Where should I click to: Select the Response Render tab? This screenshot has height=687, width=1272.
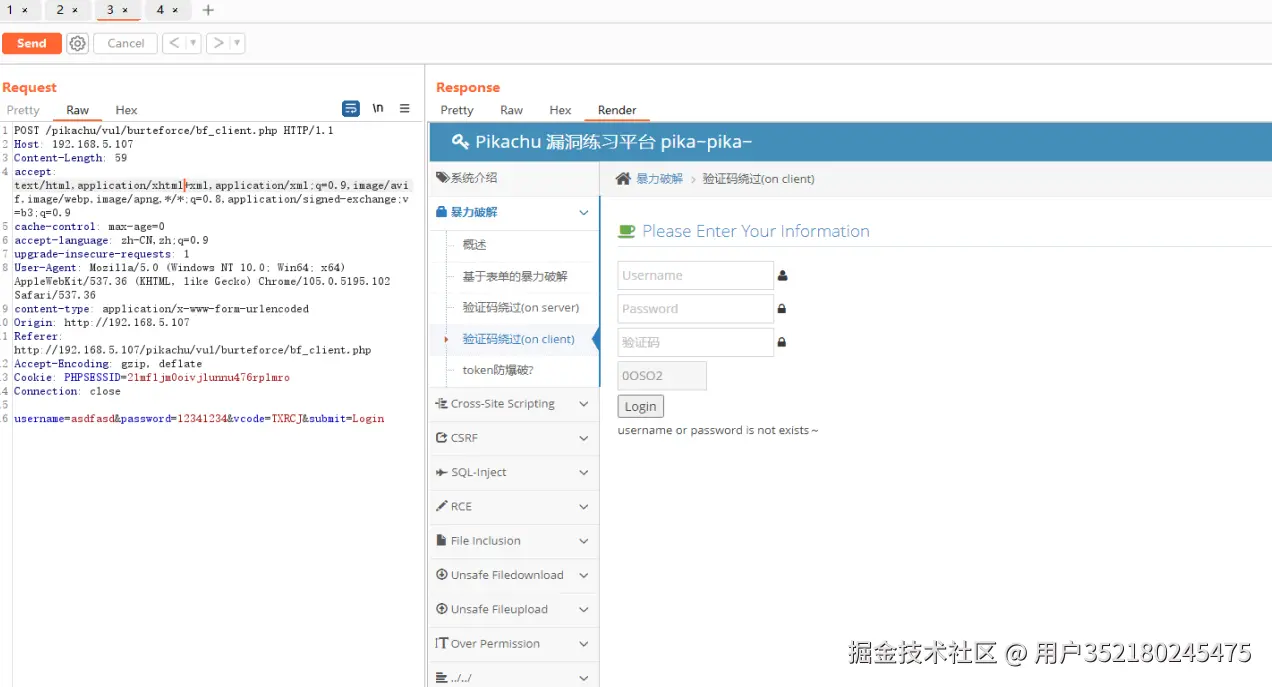[x=617, y=110]
